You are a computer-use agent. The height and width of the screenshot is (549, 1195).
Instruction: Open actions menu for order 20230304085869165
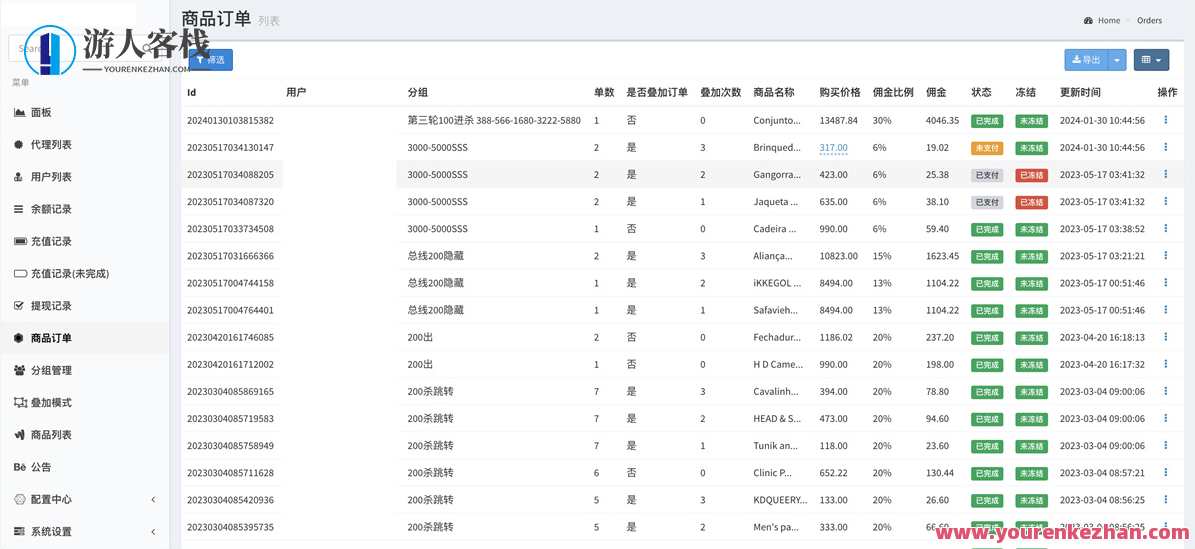tap(1165, 391)
